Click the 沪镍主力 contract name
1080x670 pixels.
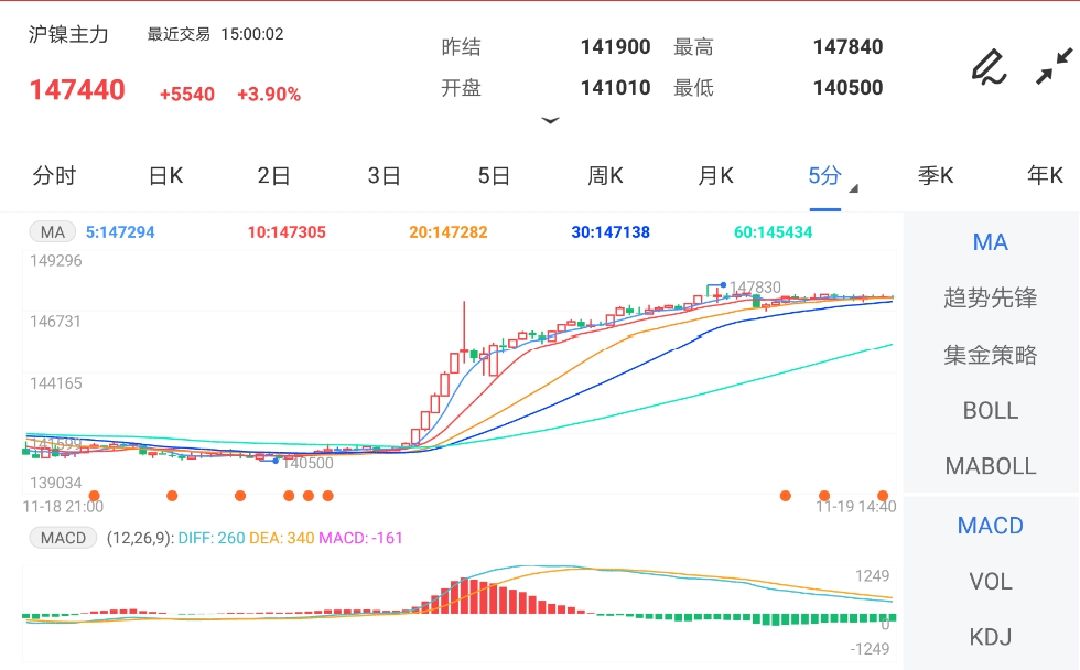(x=68, y=34)
